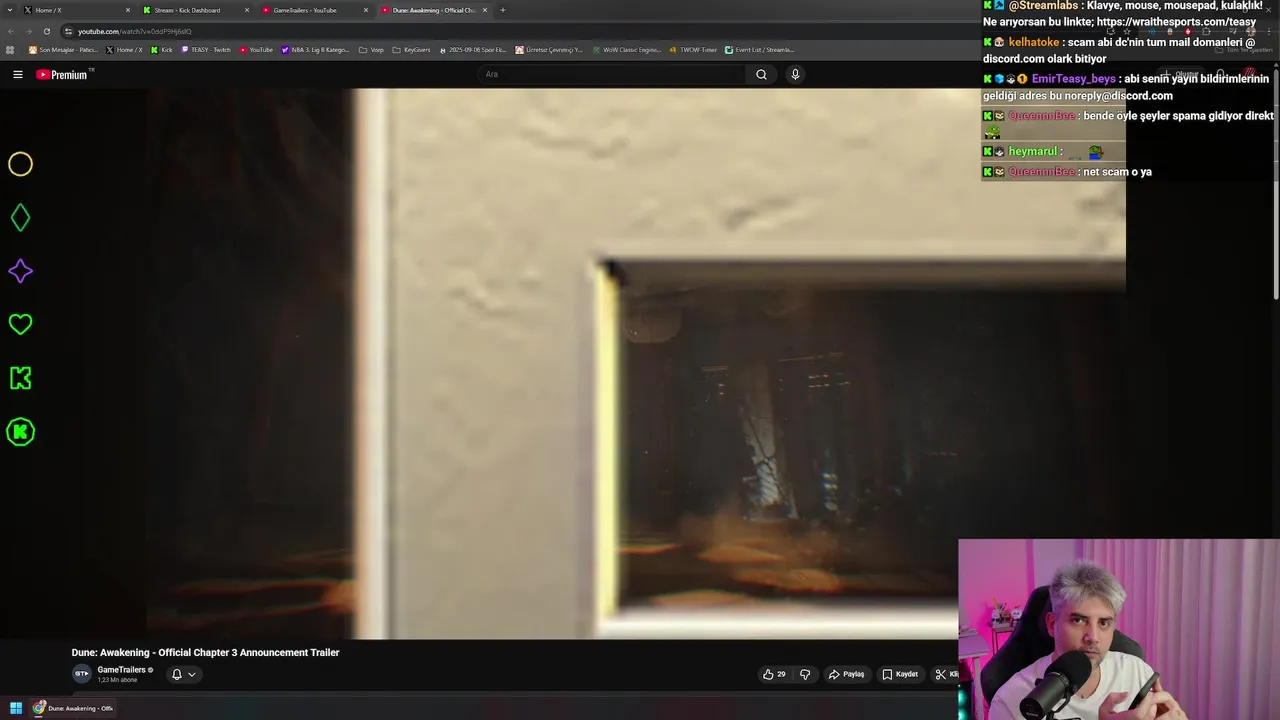Click chat username EmirTeasy_beys
The width and height of the screenshot is (1280, 720).
[1073, 78]
